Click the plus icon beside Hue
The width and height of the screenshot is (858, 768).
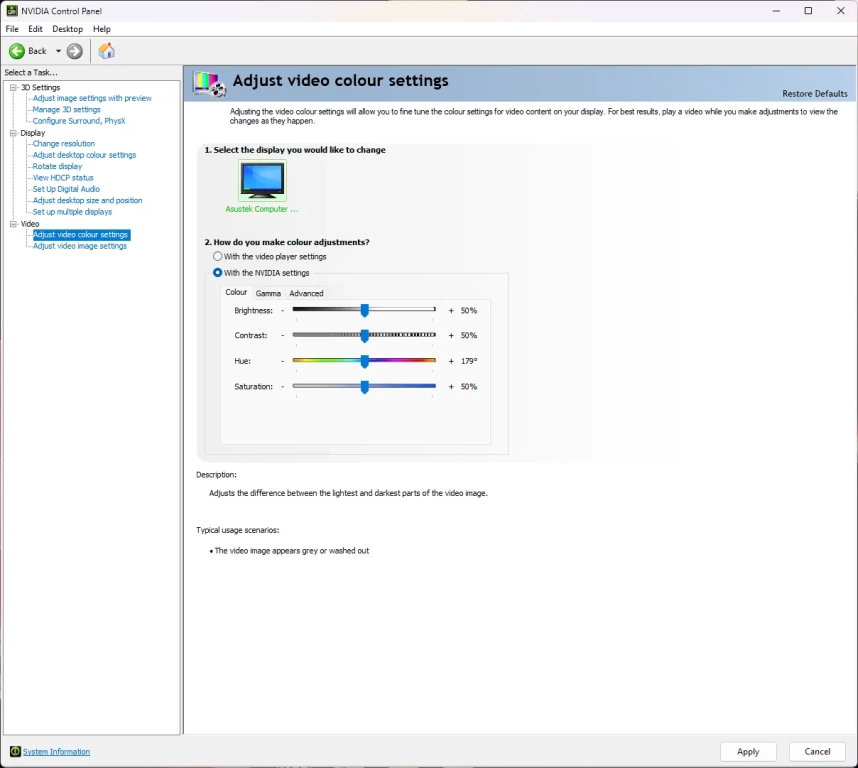click(451, 361)
